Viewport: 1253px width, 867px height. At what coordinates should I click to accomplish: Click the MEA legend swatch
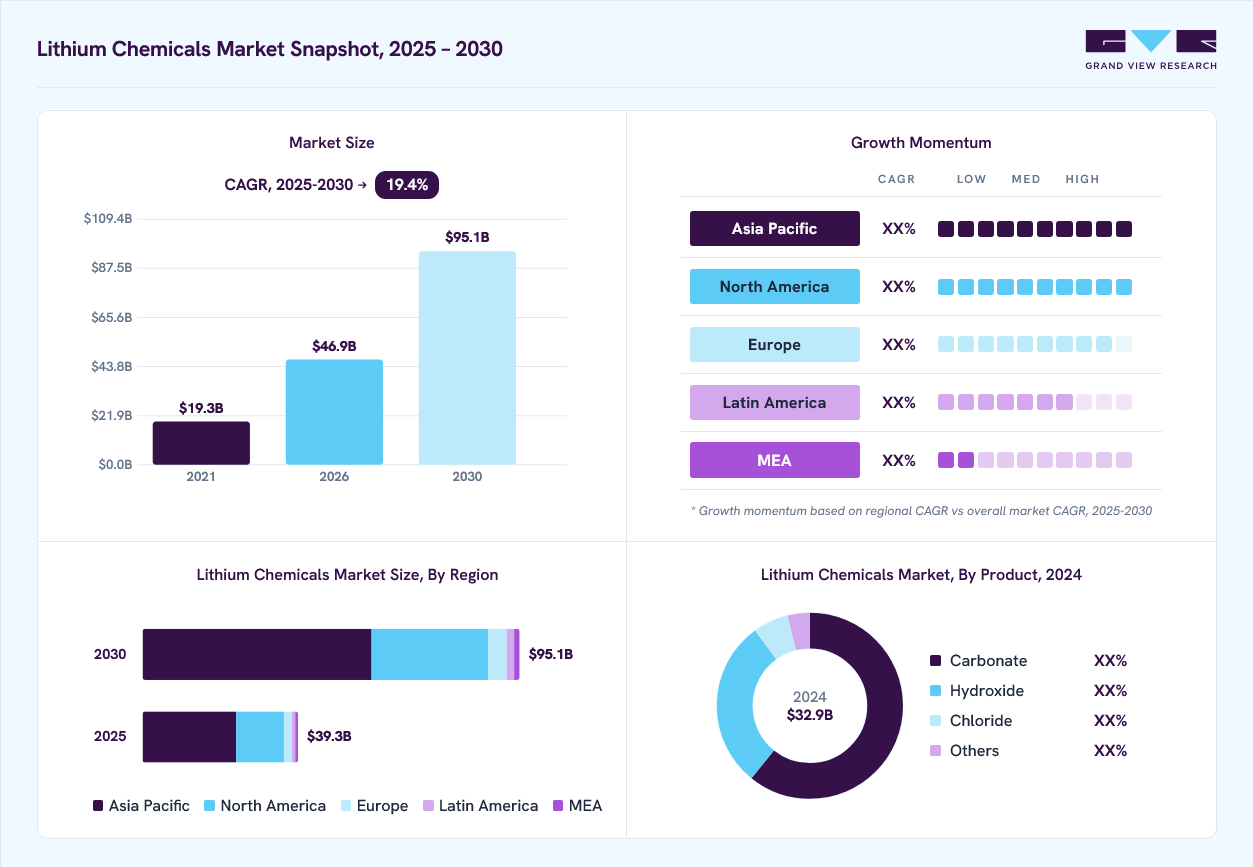(x=558, y=806)
